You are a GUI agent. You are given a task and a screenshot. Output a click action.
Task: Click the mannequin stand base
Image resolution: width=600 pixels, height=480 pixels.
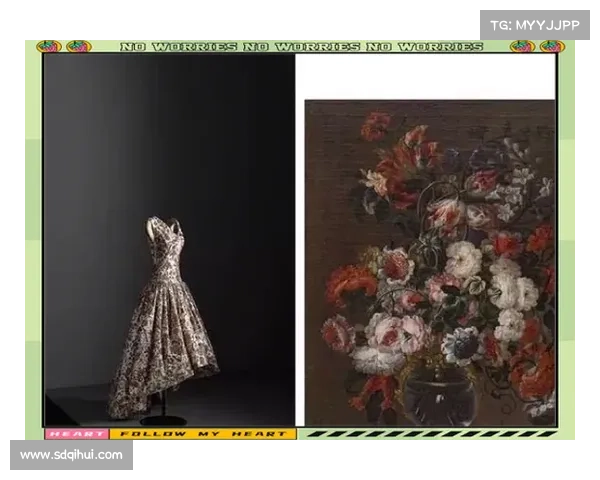(x=163, y=419)
